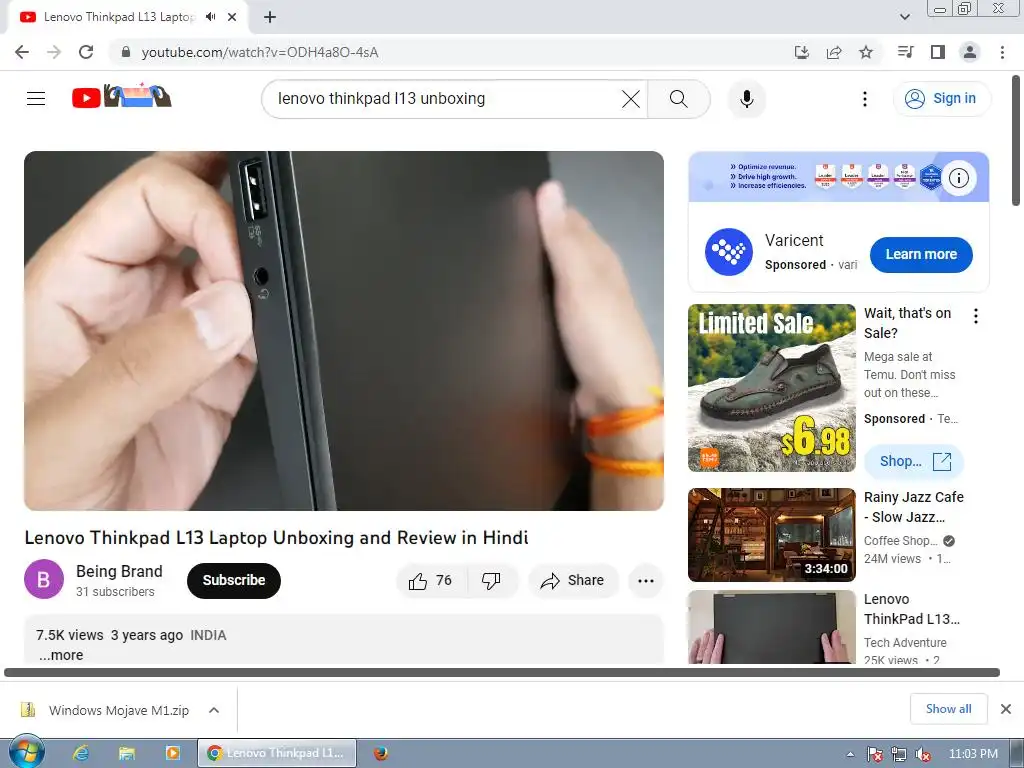Toggle Chrome side panel
The height and width of the screenshot is (768, 1024).
pos(938,52)
